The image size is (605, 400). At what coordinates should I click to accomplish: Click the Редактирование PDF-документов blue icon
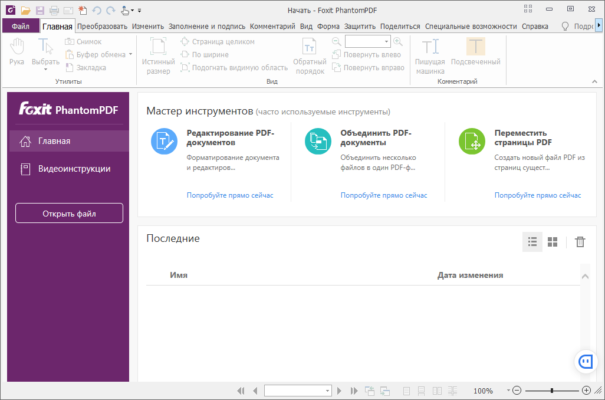click(x=164, y=141)
